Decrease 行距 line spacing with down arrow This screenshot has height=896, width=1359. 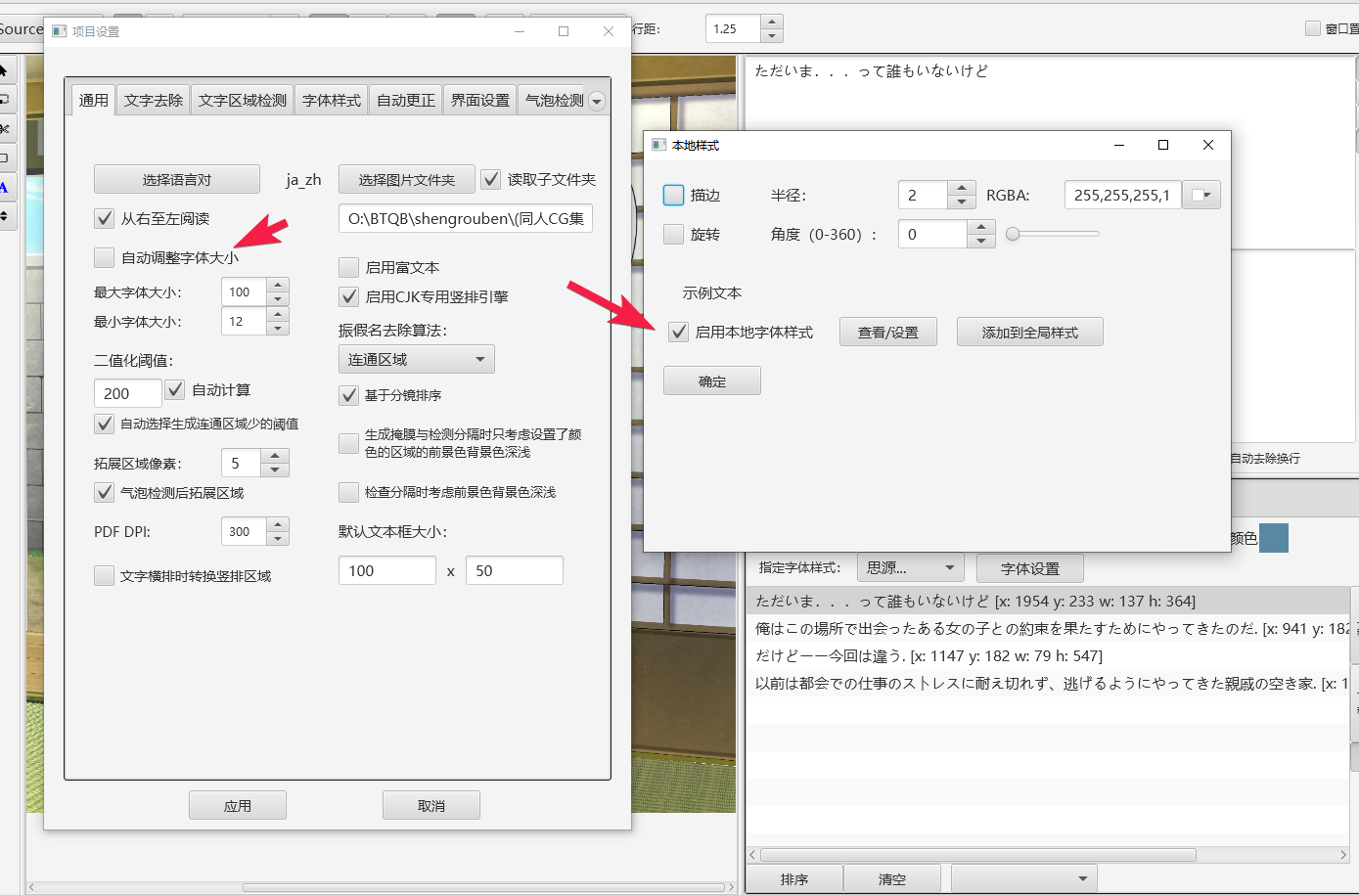[x=772, y=35]
